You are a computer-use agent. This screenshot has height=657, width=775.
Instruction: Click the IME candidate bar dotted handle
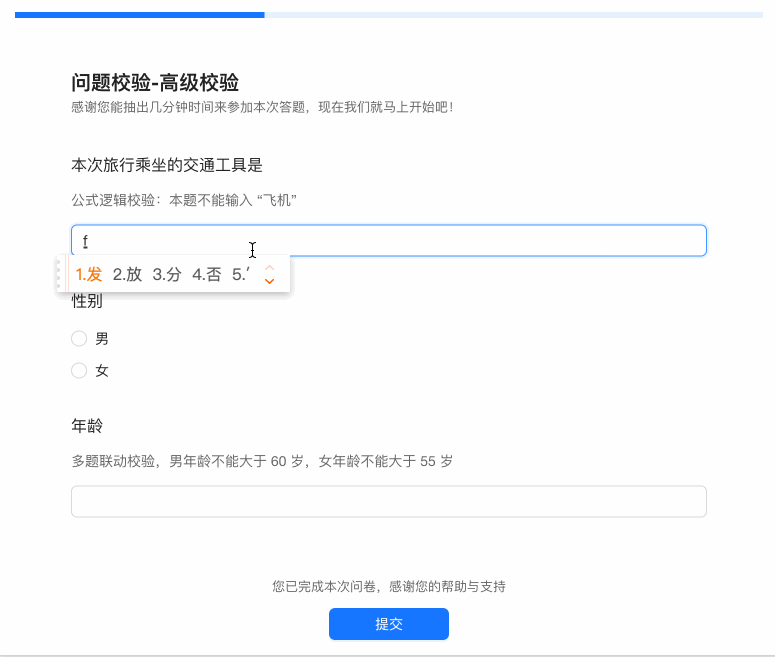coord(59,274)
